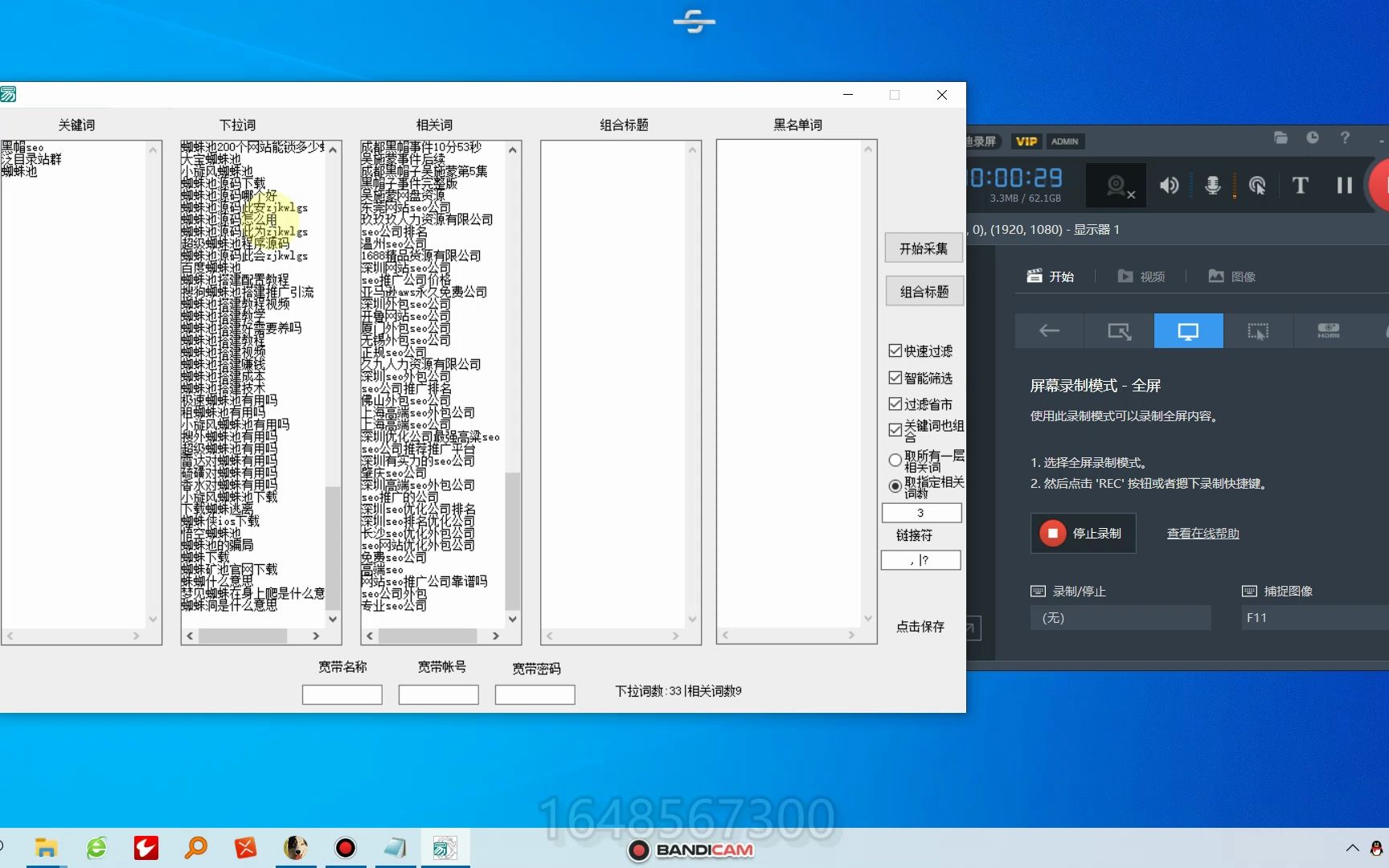Image resolution: width=1389 pixels, height=868 pixels.
Task: Click the 下拉词 list vertical scrollbar thumb
Action: click(x=333, y=548)
